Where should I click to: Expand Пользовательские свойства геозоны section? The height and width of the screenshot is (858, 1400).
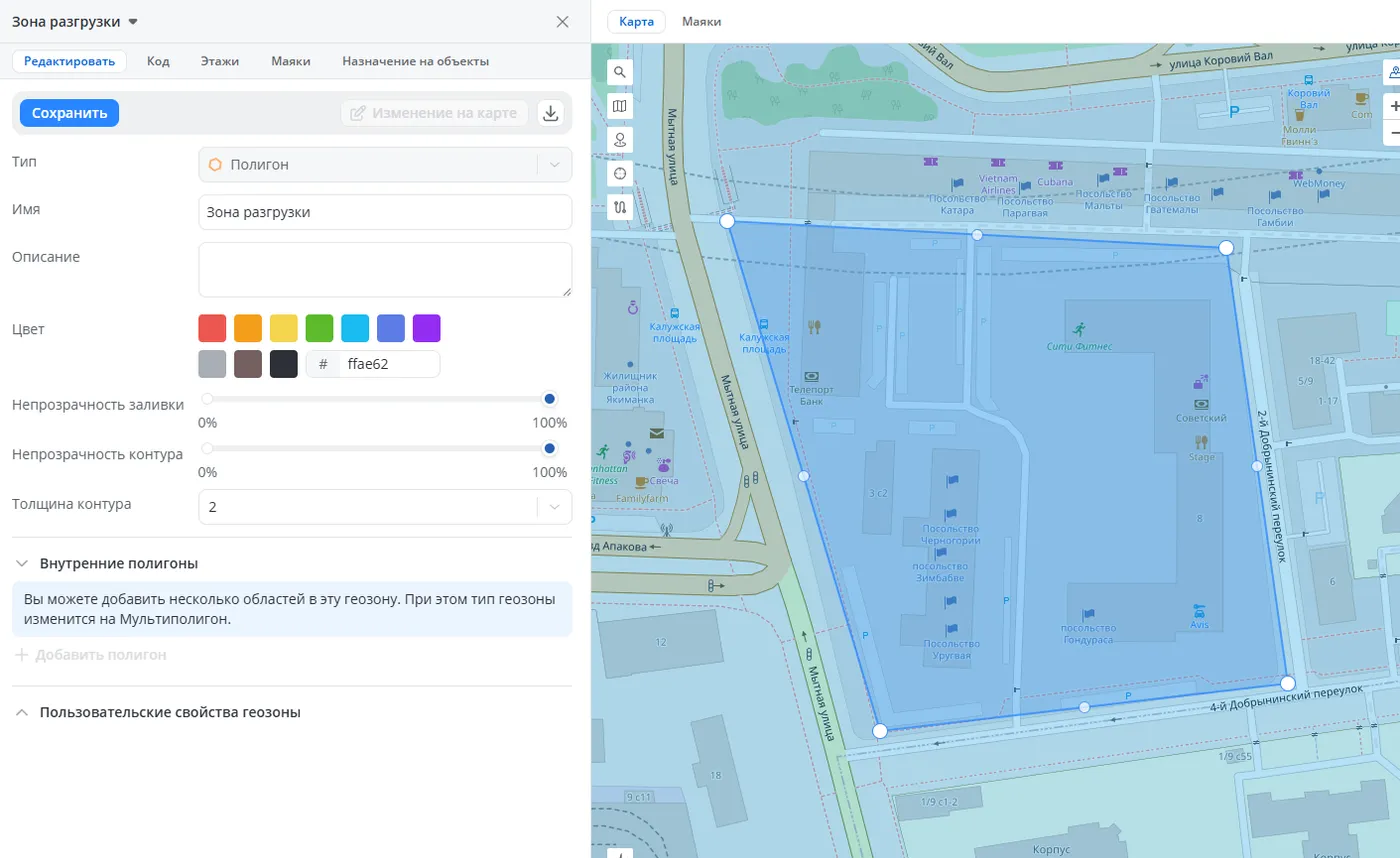(x=21, y=713)
